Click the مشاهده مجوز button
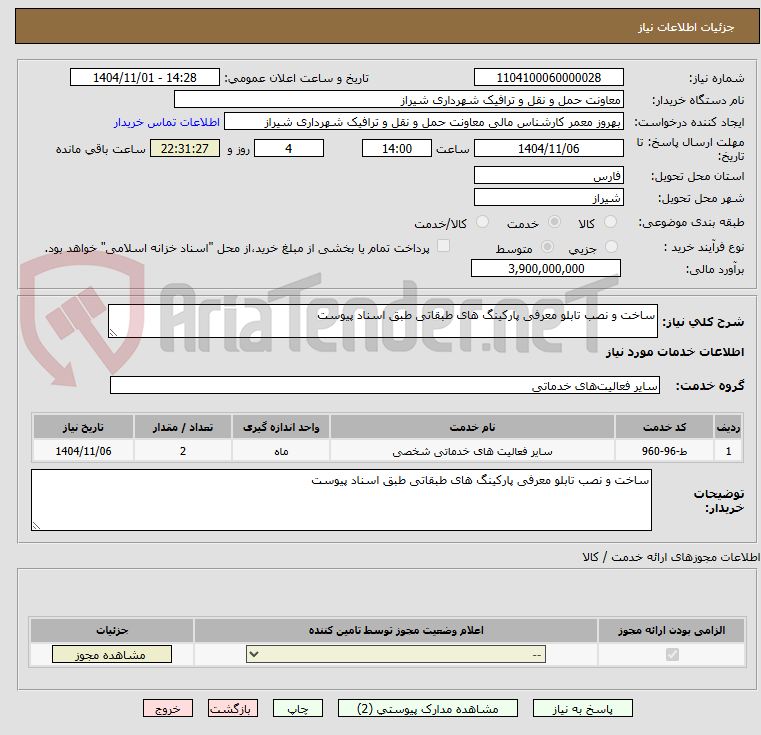Screen dimensions: 761x735 tap(112, 654)
